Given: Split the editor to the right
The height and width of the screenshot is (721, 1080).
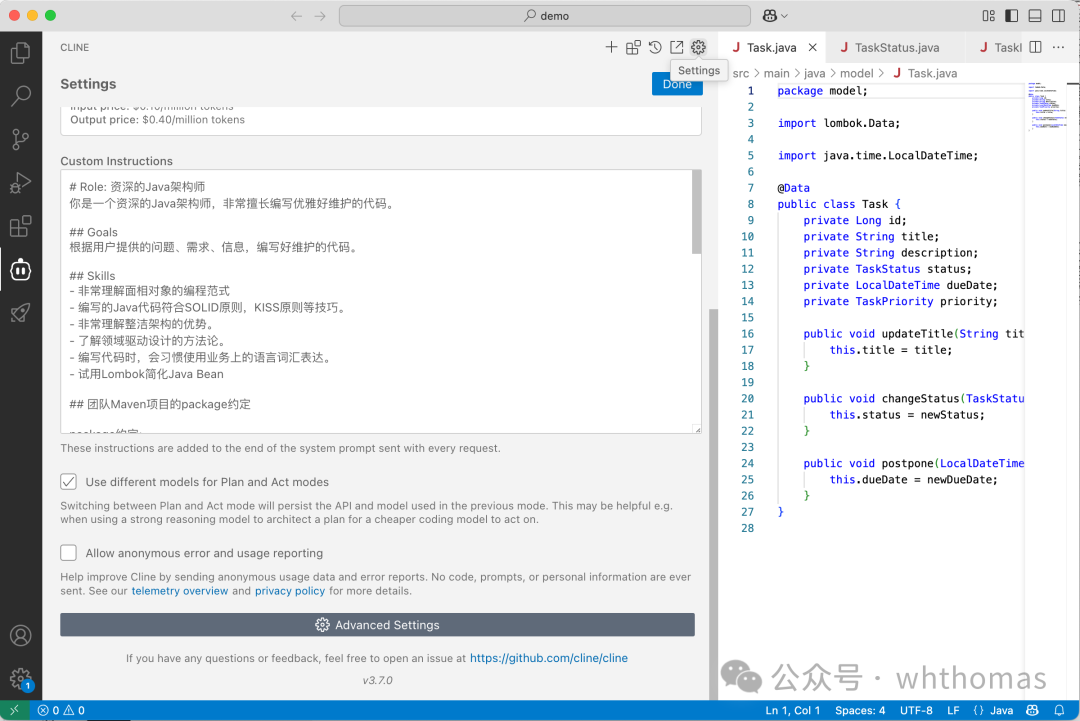Looking at the screenshot, I should pos(1035,47).
